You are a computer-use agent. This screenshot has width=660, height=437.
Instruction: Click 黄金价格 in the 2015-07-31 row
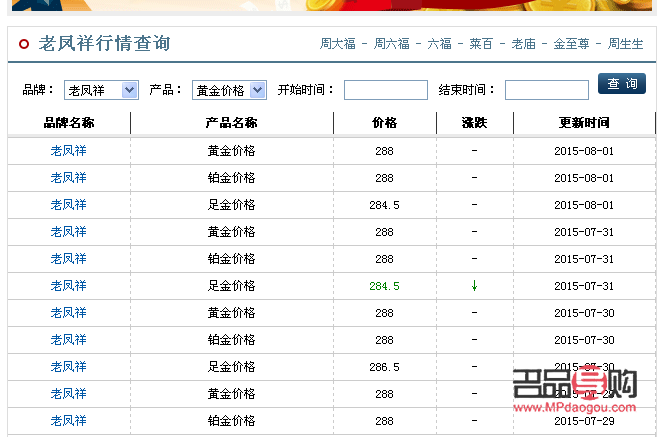232,232
